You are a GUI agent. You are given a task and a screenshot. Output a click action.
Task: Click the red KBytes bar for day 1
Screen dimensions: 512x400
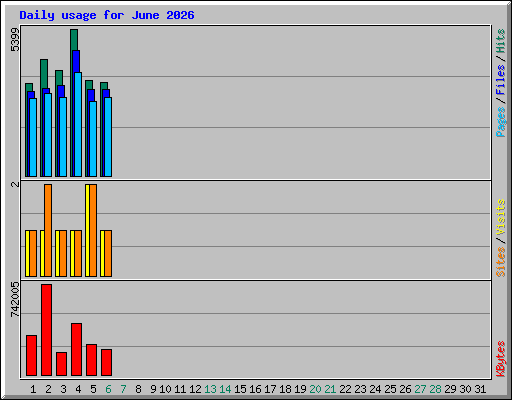point(31,355)
